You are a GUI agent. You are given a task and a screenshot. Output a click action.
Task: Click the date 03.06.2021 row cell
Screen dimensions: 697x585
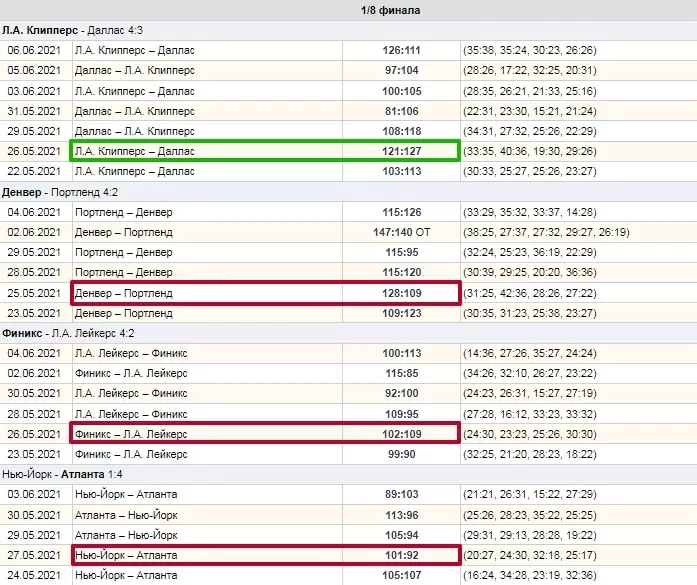[34, 91]
